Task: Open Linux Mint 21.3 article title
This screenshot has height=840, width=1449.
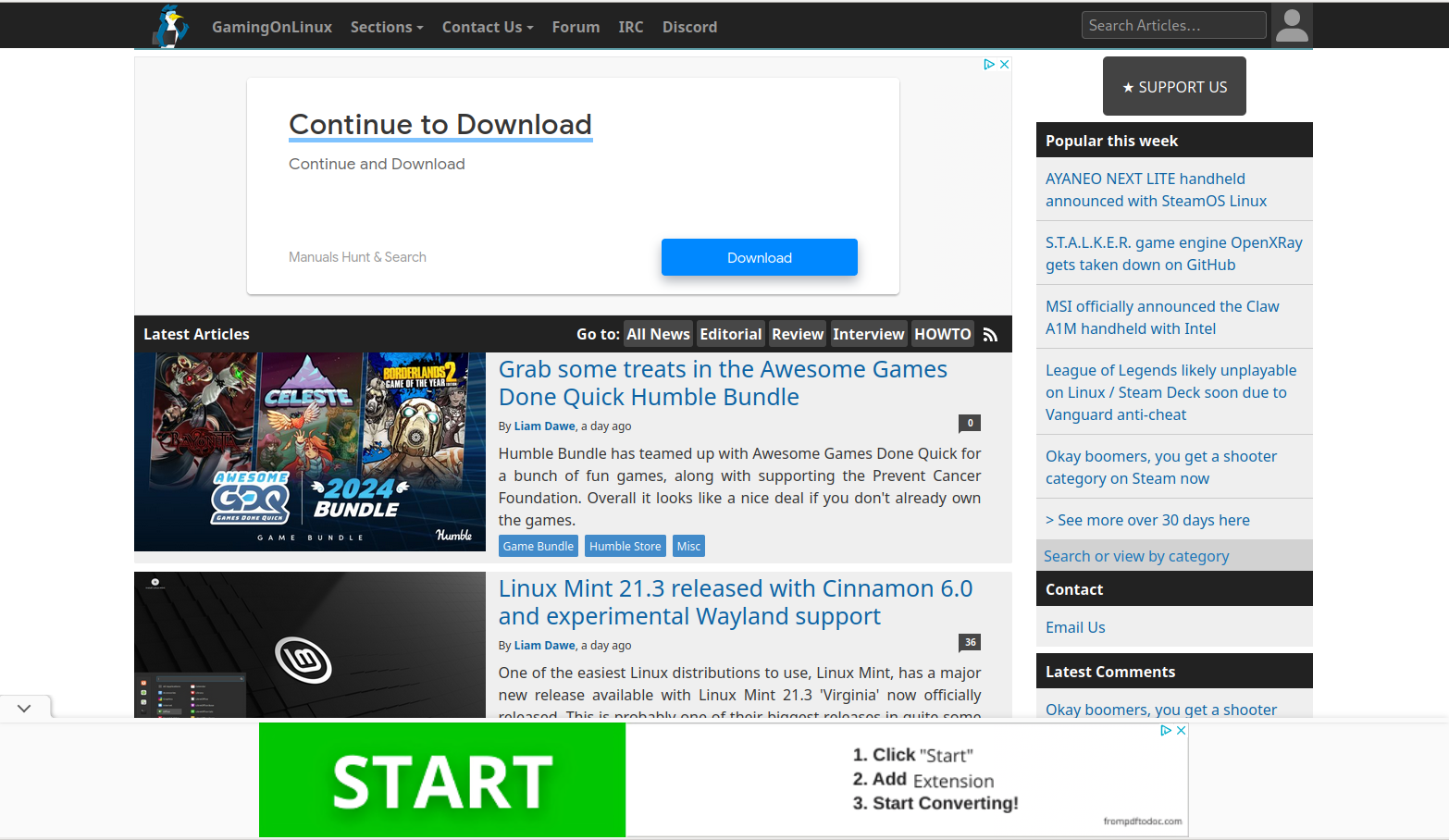Action: (736, 602)
